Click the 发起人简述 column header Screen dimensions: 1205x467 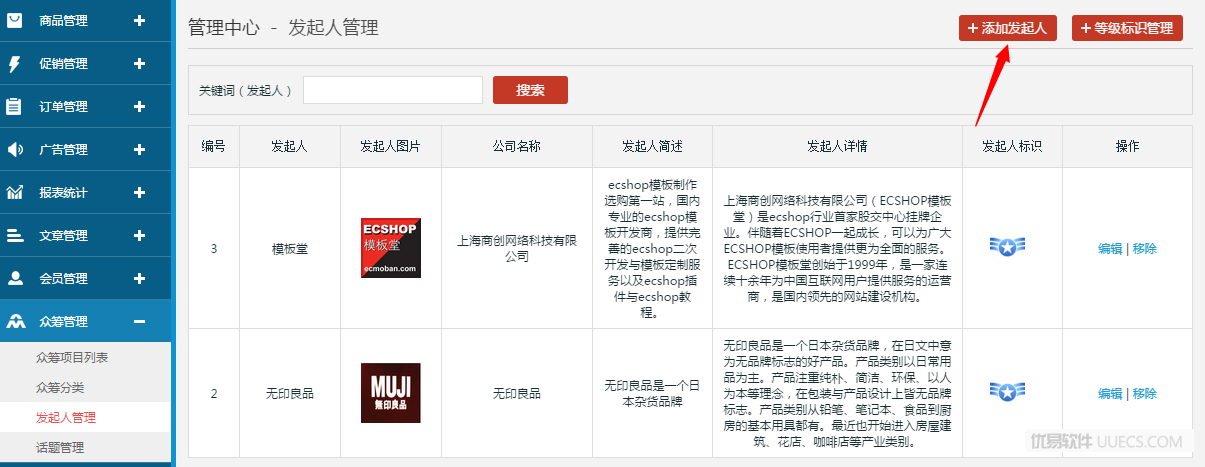tap(652, 146)
